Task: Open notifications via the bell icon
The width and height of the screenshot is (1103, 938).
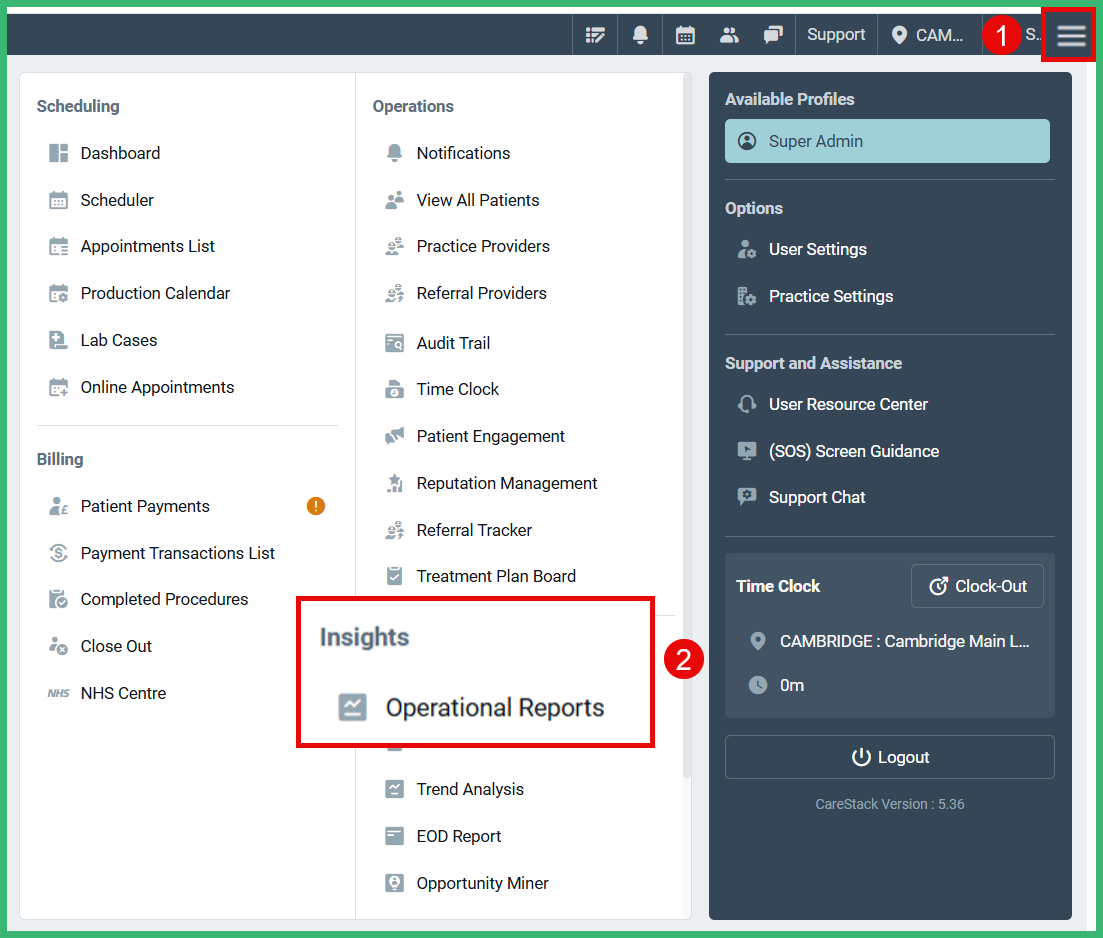Action: (x=640, y=34)
